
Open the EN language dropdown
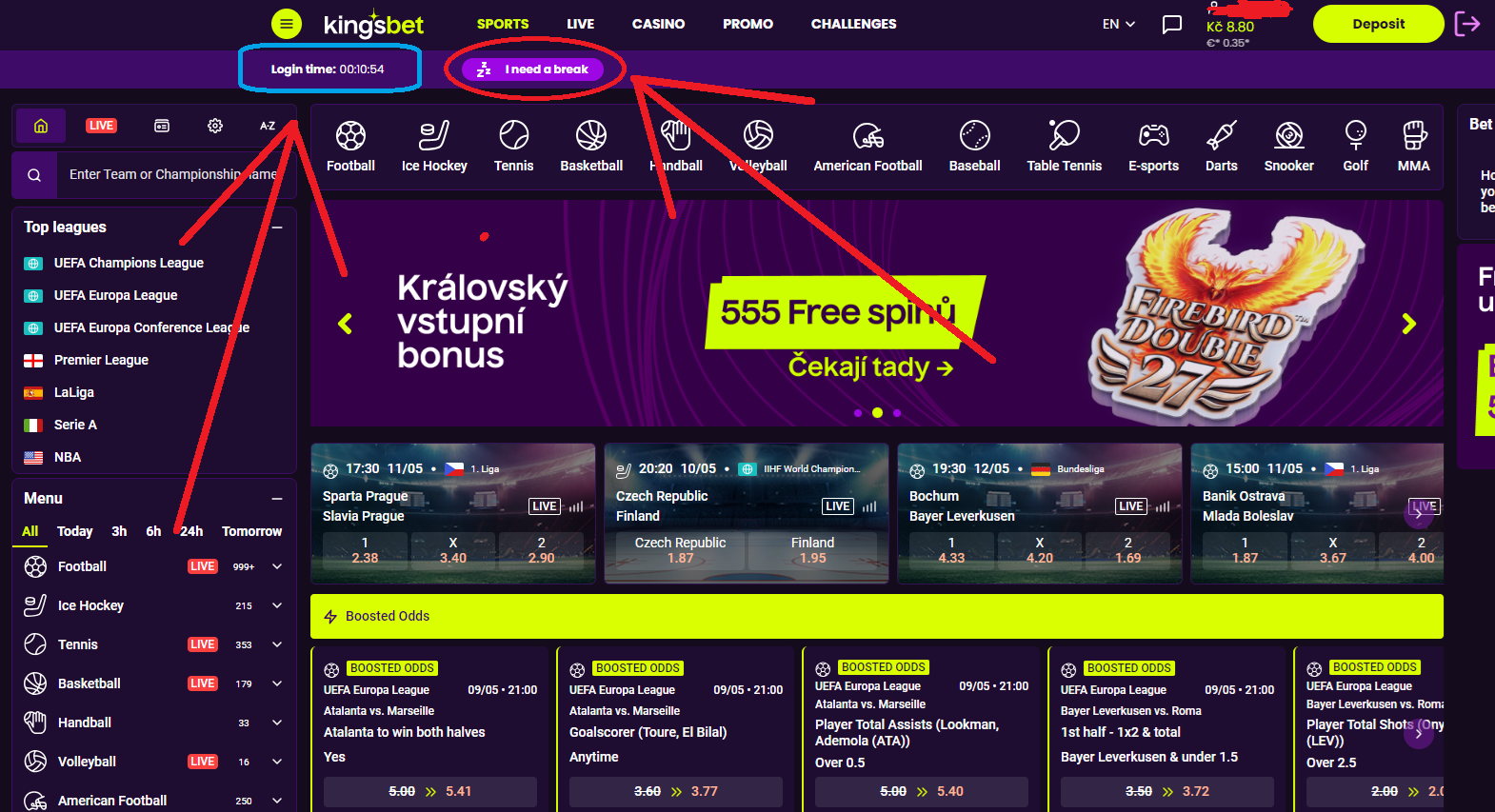(1119, 24)
